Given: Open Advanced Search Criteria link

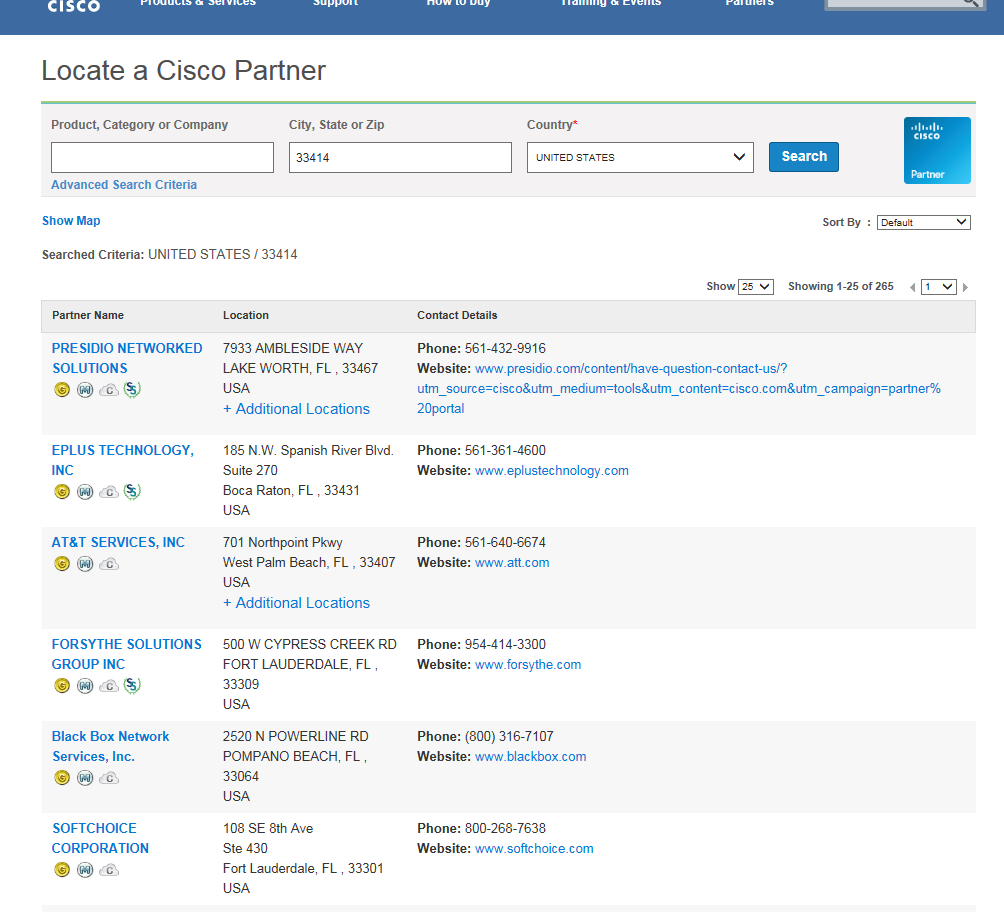Looking at the screenshot, I should click(124, 185).
